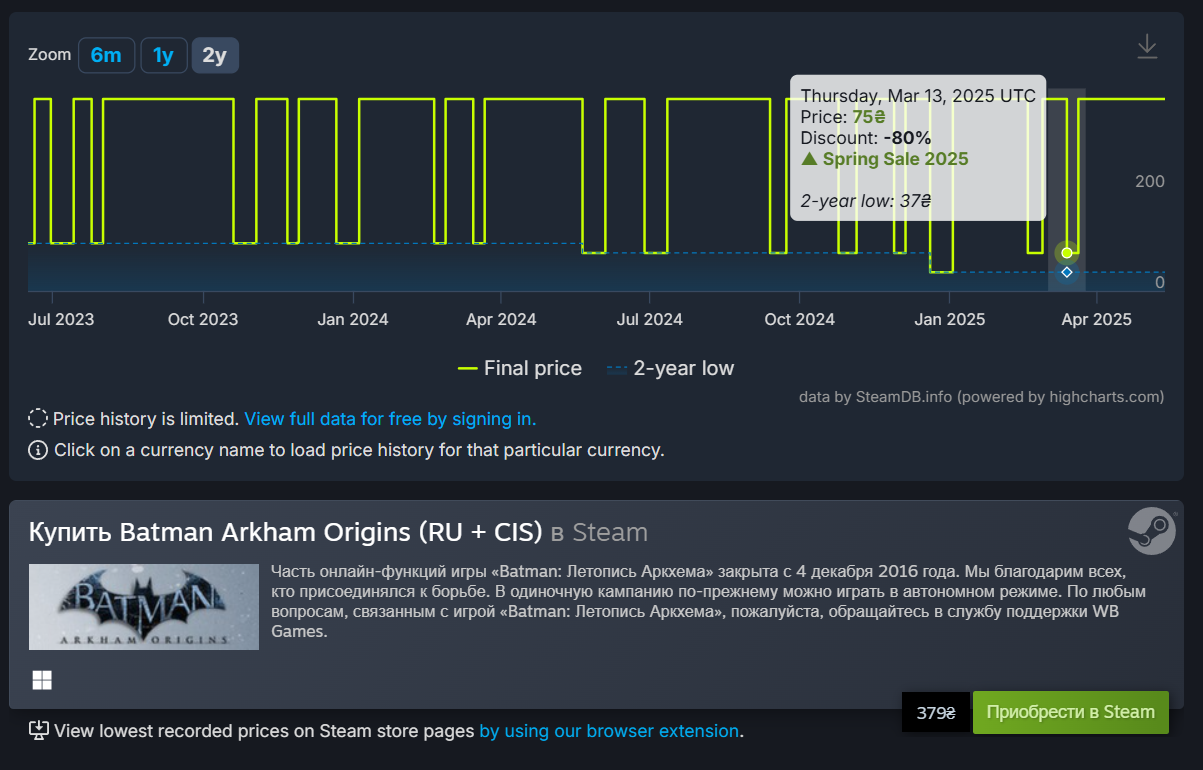This screenshot has width=1203, height=770.
Task: Click the dashed circle limited-history icon
Action: click(38, 418)
